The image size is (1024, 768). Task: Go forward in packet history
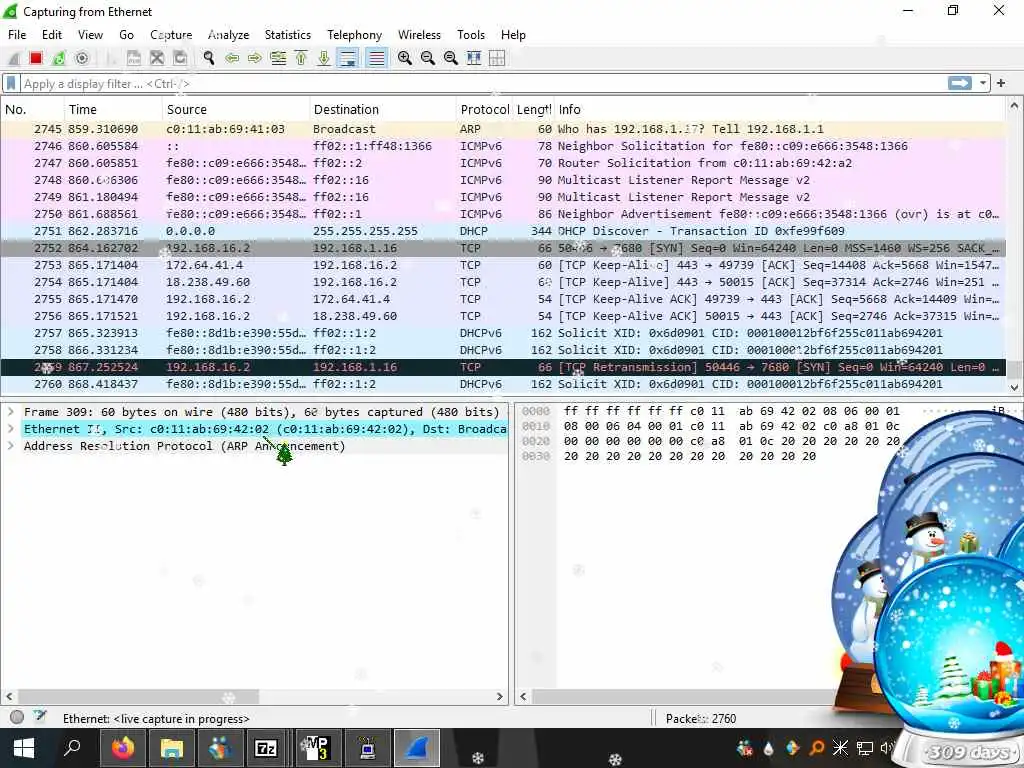click(x=255, y=58)
